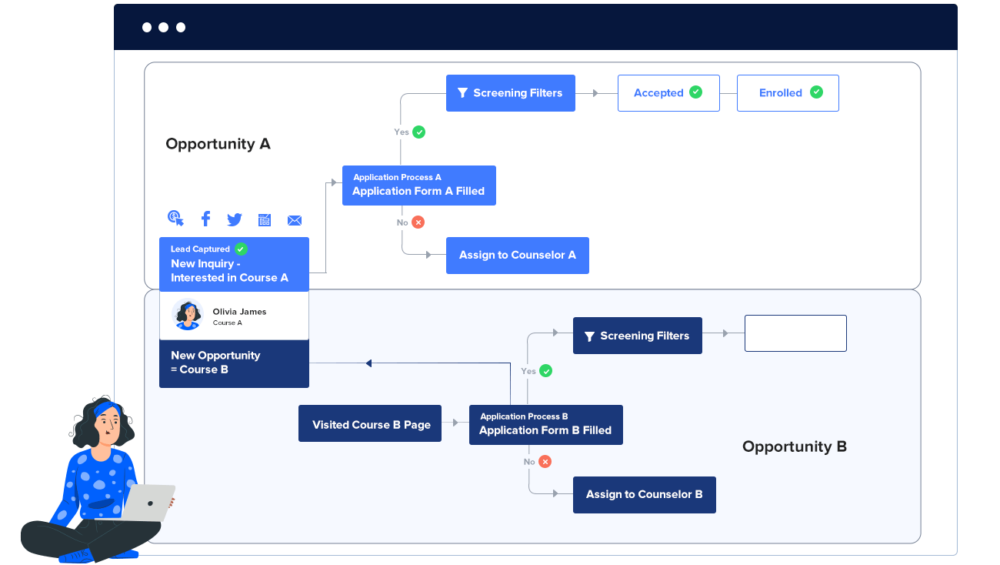Click Assign to Counselor B node
This screenshot has height=565, width=1000.
644,494
